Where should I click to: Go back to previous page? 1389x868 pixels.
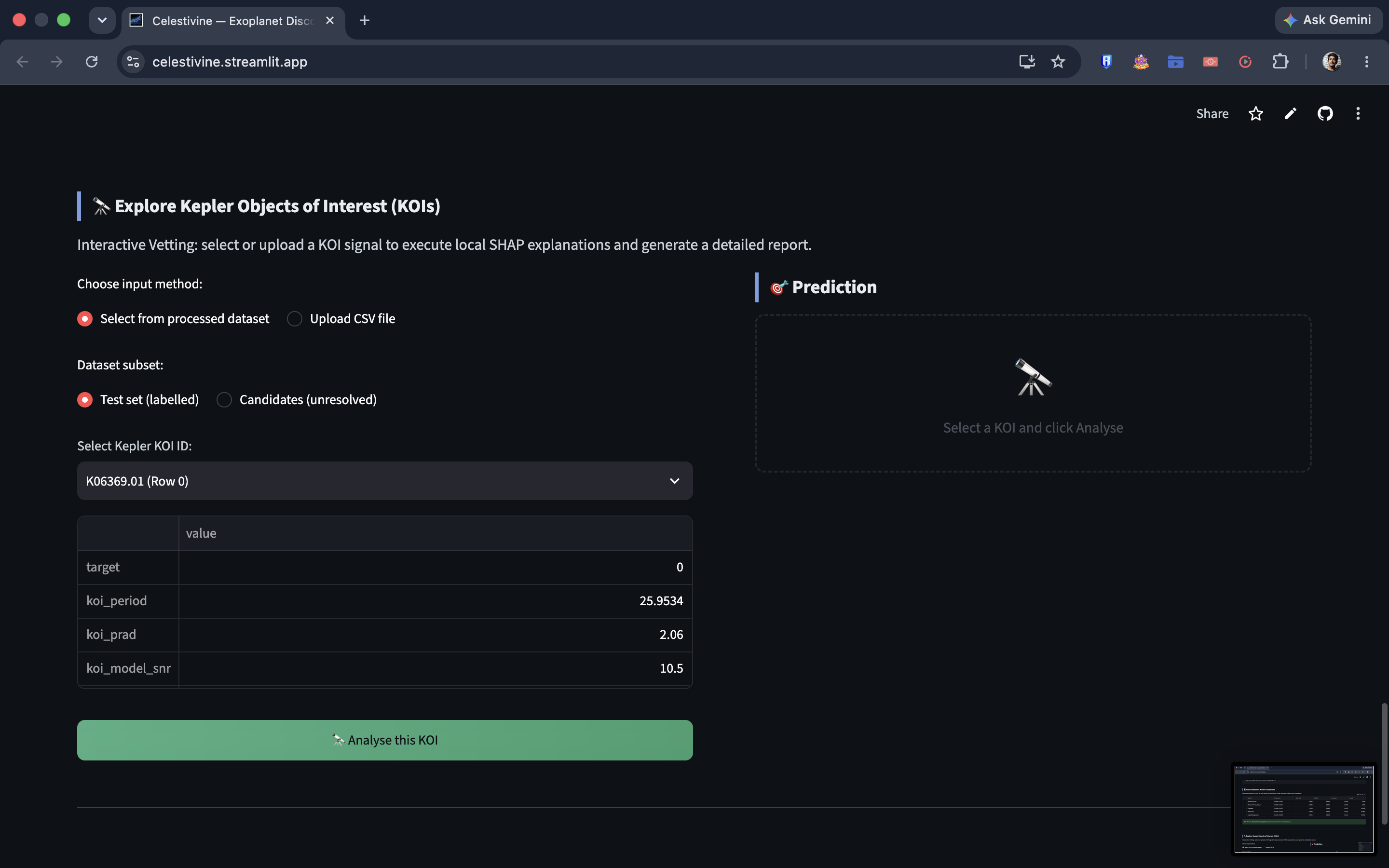pos(22,61)
